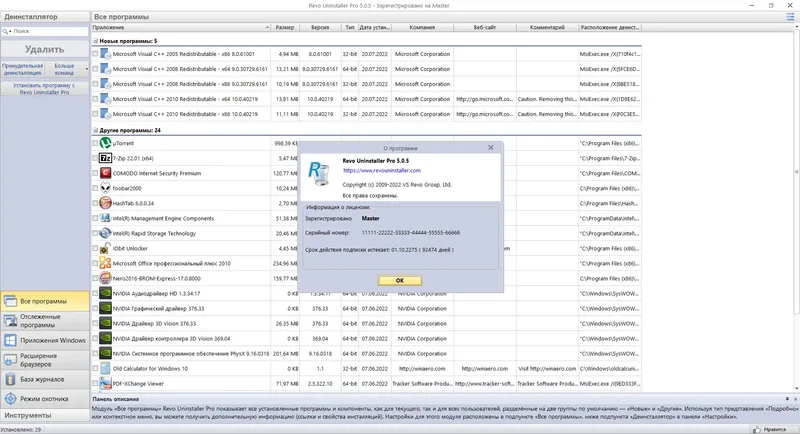The width and height of the screenshot is (800, 434).
Task: Click the HashTab 6.0.0.34 icon
Action: [x=105, y=203]
